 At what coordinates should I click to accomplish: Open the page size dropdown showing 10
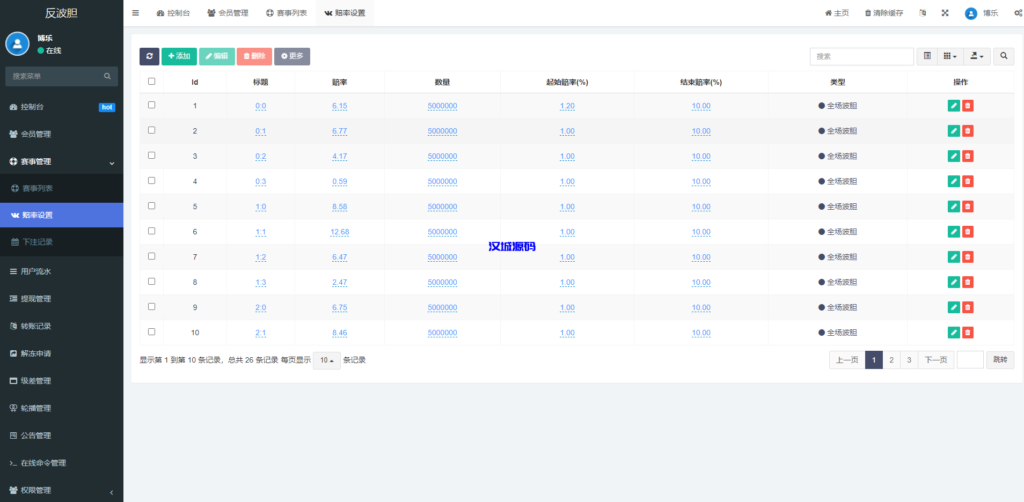325,360
